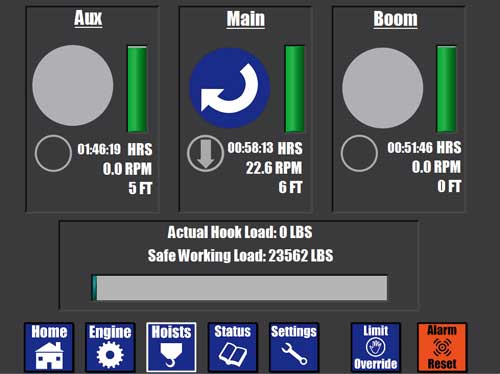Click the Aux hoist gray rotation indicator
The image size is (500, 374).
click(73, 85)
